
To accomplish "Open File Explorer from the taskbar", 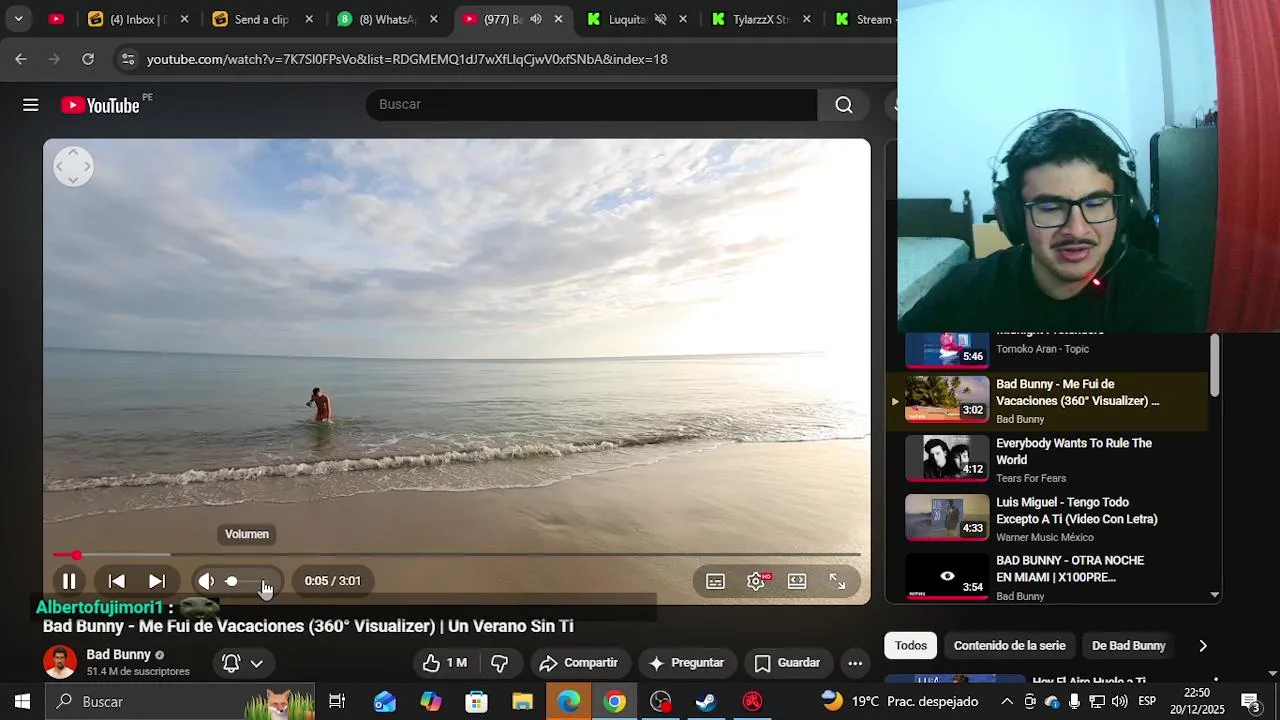I will coord(523,702).
